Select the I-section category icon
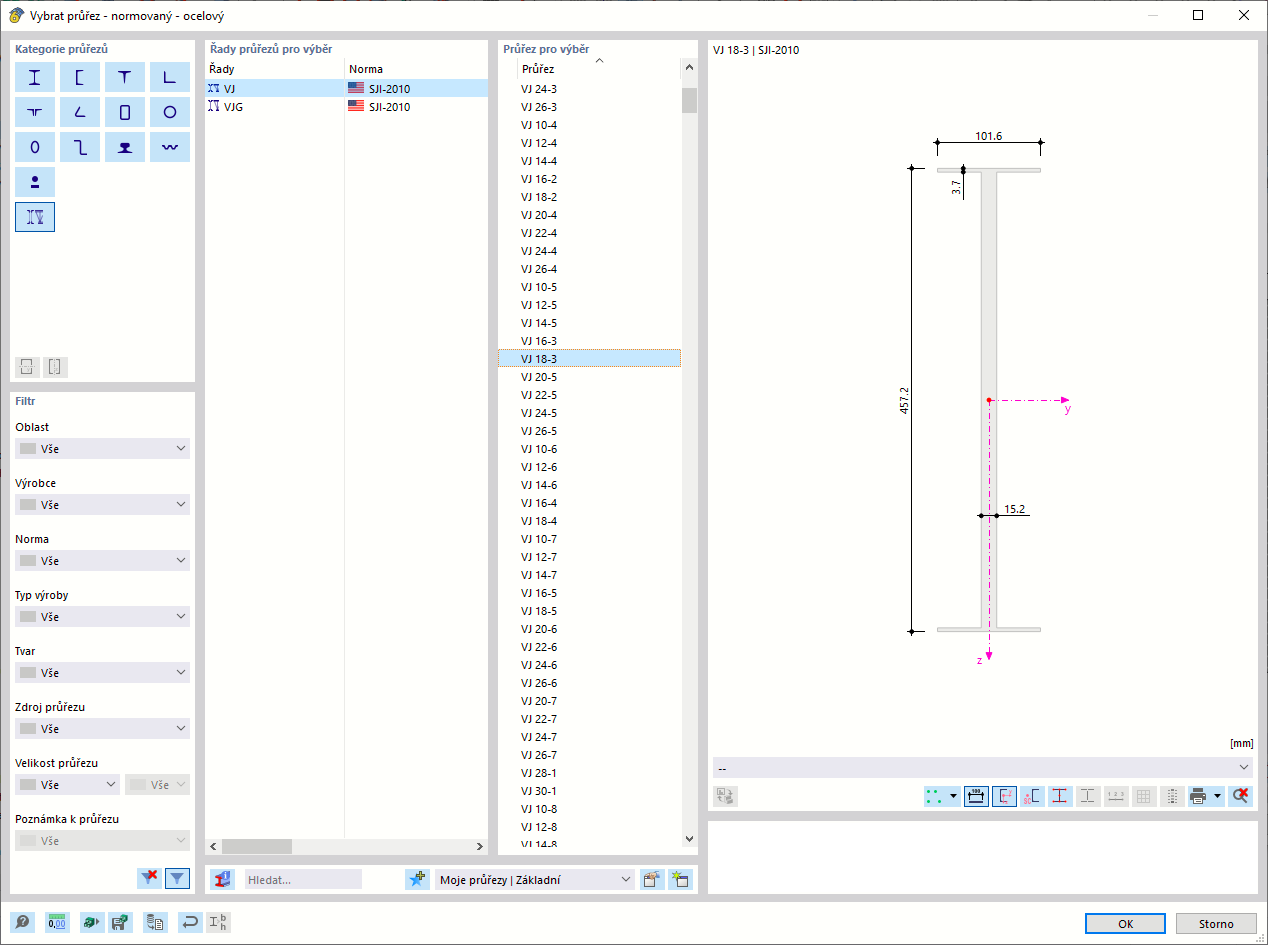1268x945 pixels. (35, 77)
